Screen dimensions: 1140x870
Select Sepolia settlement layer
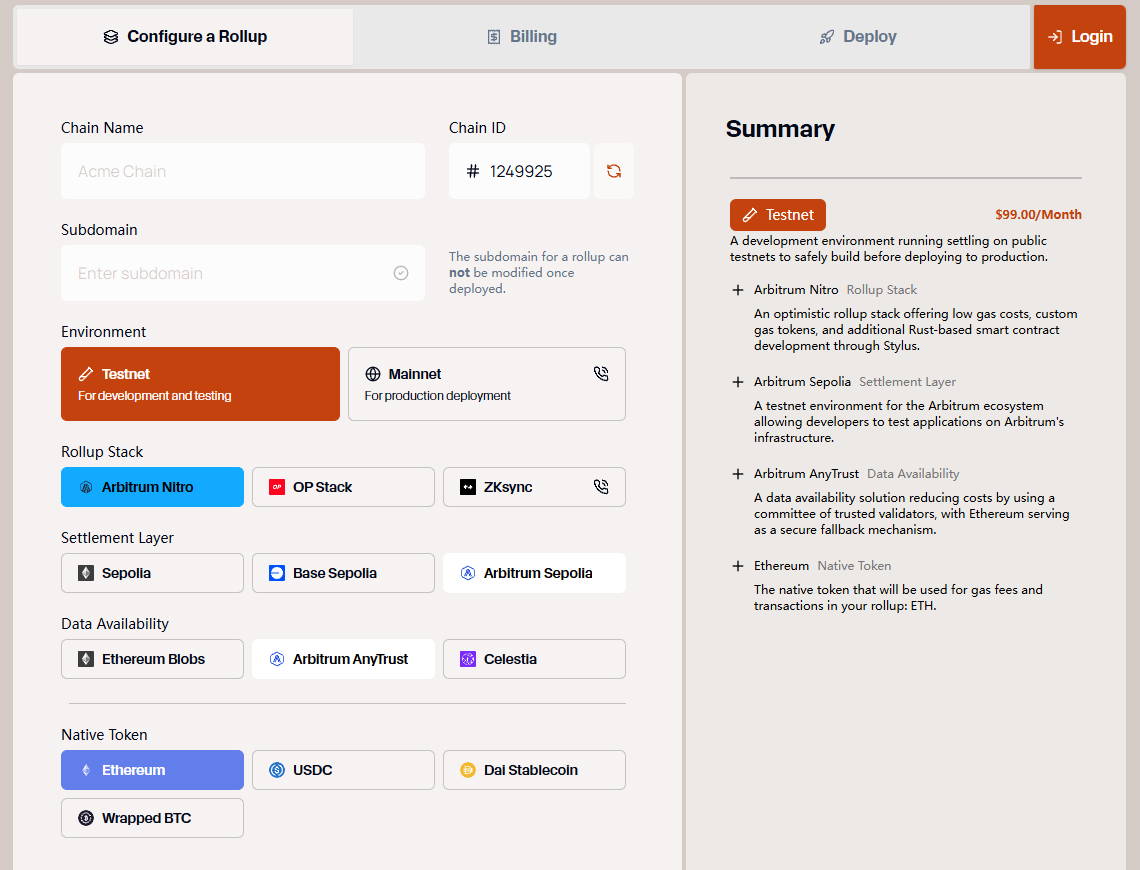[153, 573]
